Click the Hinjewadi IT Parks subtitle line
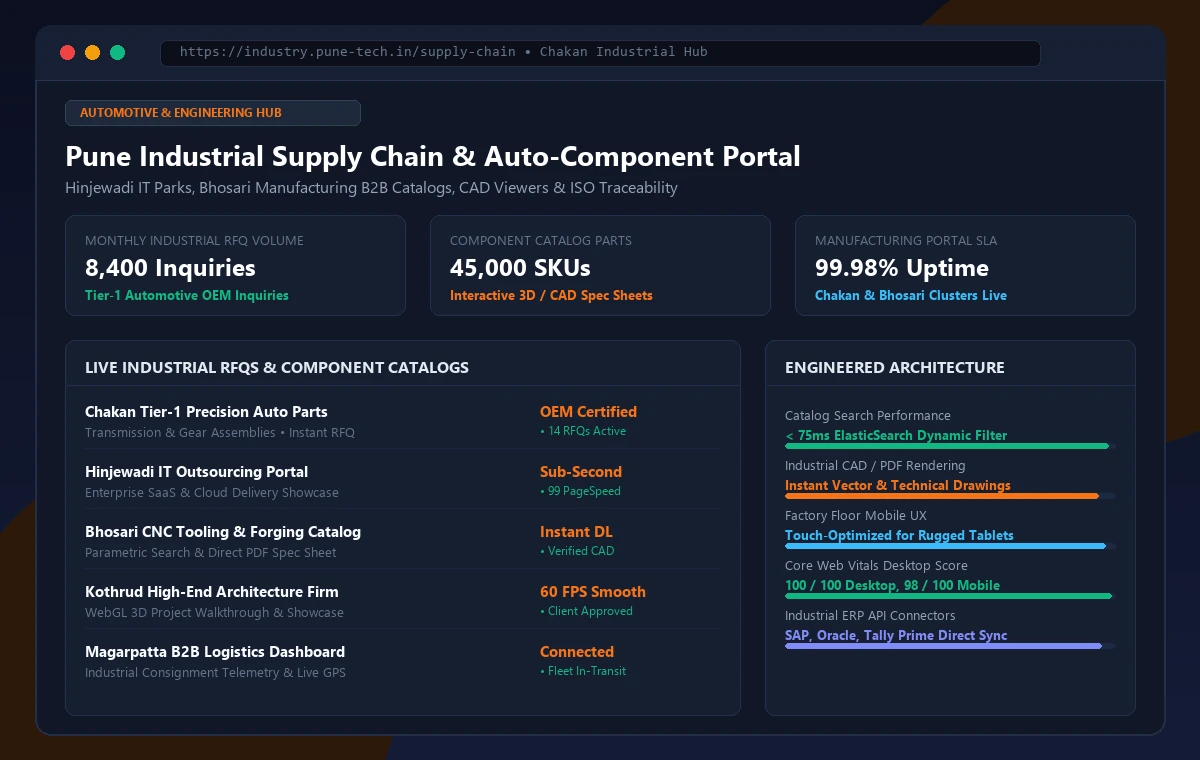 371,188
